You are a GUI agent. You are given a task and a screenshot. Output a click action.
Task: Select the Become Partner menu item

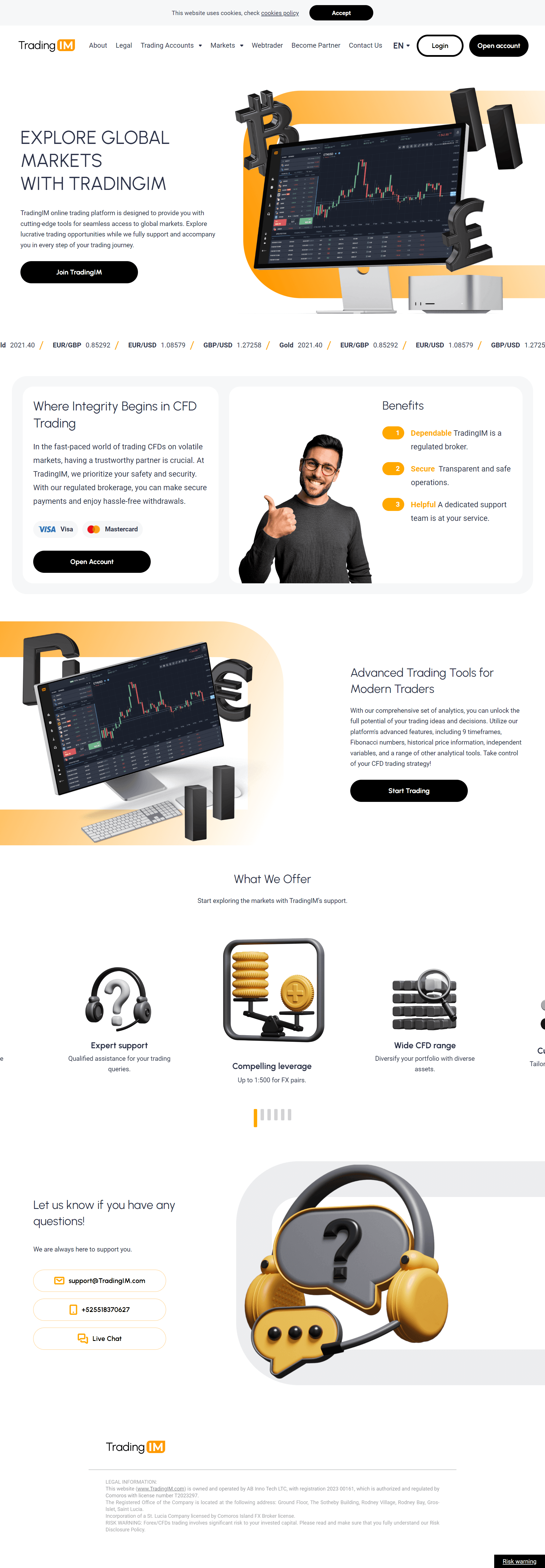coord(314,45)
